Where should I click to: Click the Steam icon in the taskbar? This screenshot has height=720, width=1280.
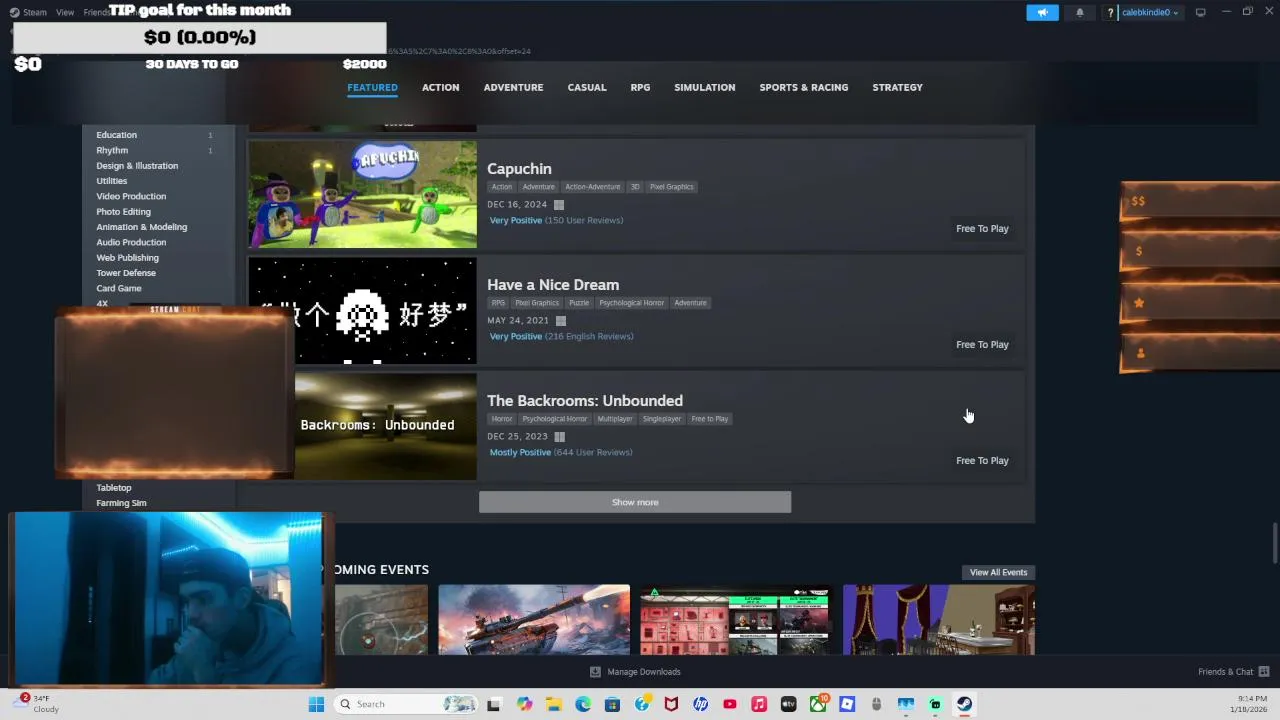[x=965, y=704]
